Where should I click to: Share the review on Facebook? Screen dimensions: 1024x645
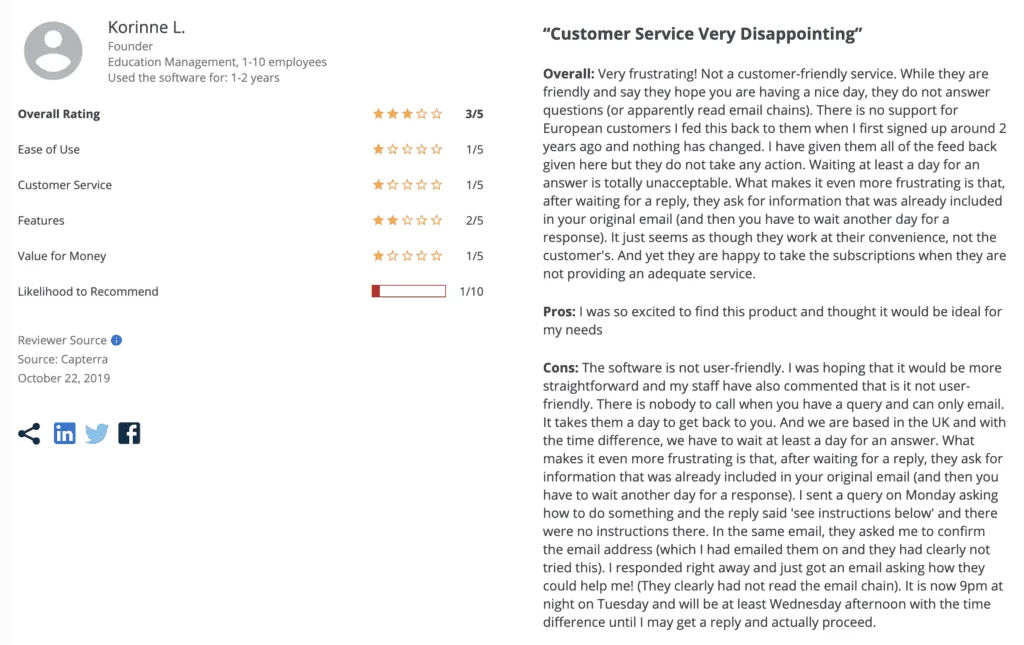pos(129,433)
